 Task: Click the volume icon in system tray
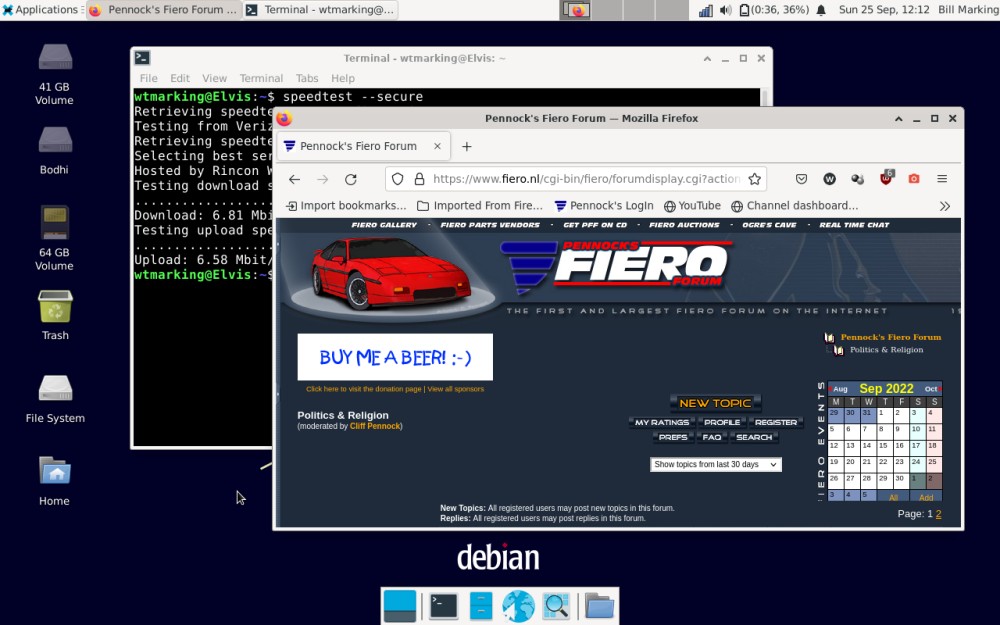(725, 10)
